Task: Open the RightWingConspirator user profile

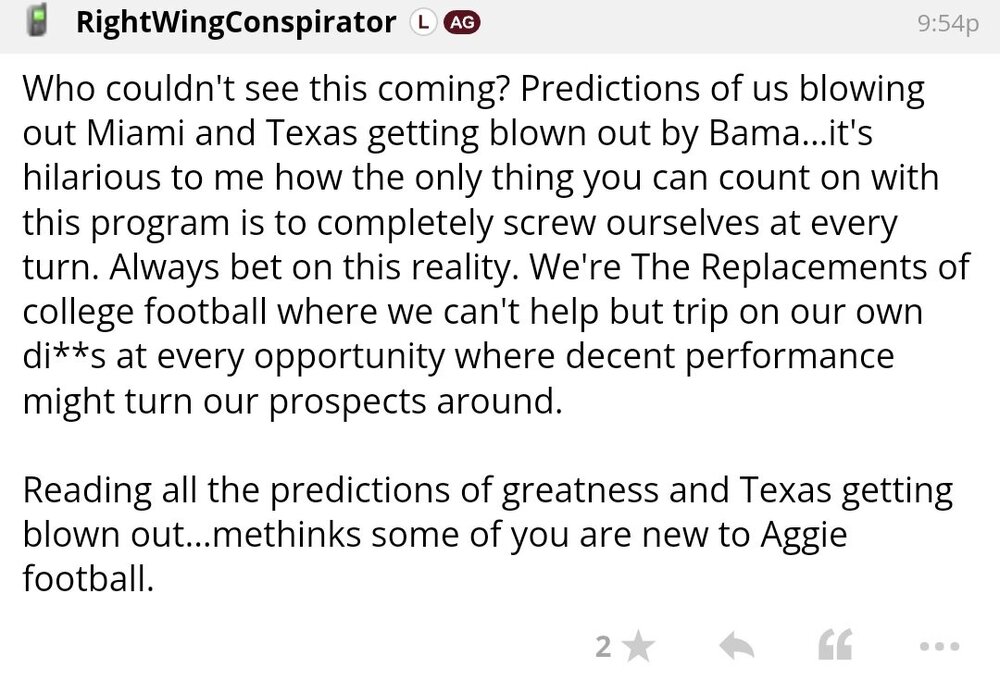Action: tap(235, 22)
